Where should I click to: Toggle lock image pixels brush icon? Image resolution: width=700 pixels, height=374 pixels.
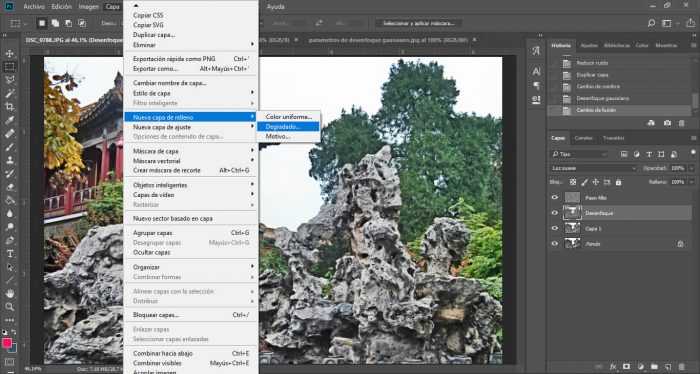[584, 182]
